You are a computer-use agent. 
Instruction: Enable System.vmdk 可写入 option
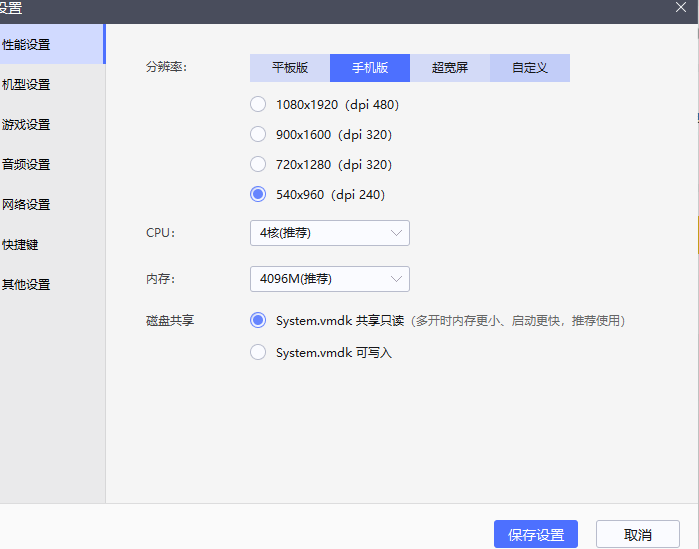coord(258,352)
